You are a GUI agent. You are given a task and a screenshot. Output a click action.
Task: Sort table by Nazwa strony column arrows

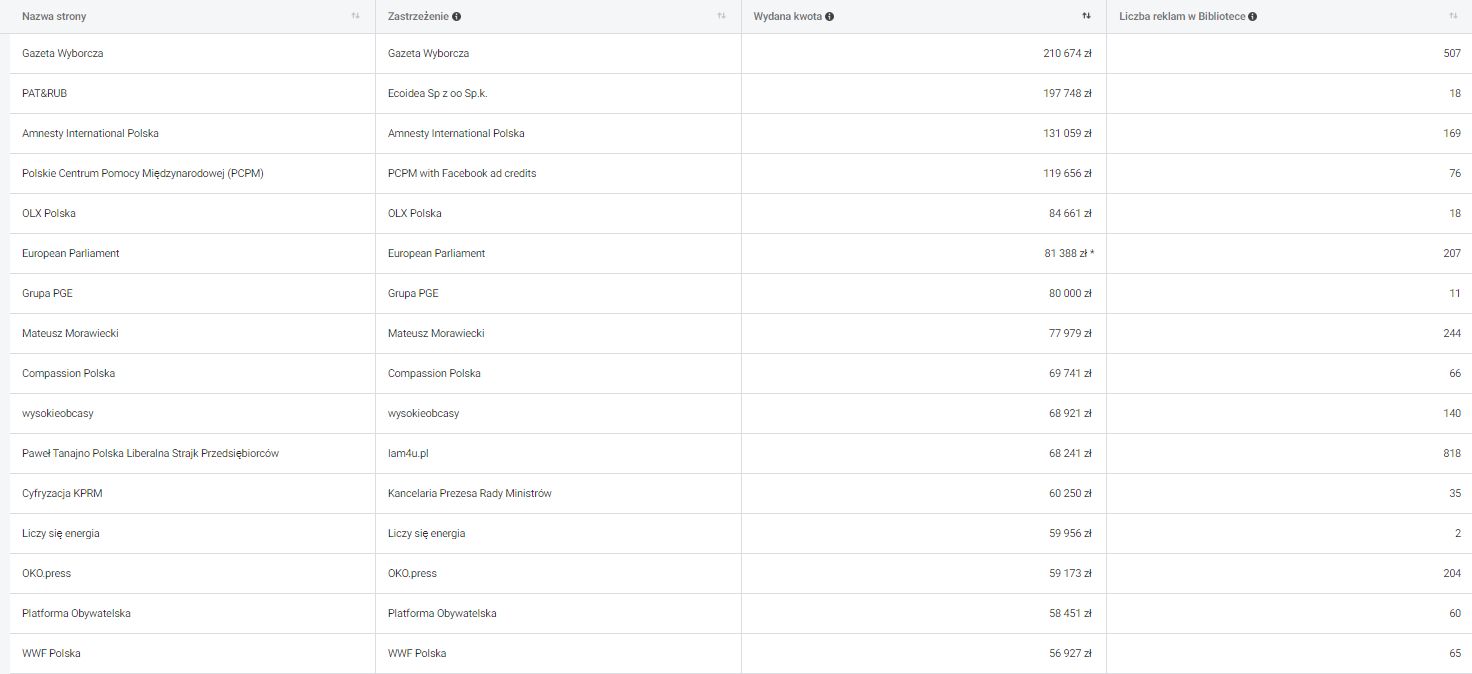[355, 16]
